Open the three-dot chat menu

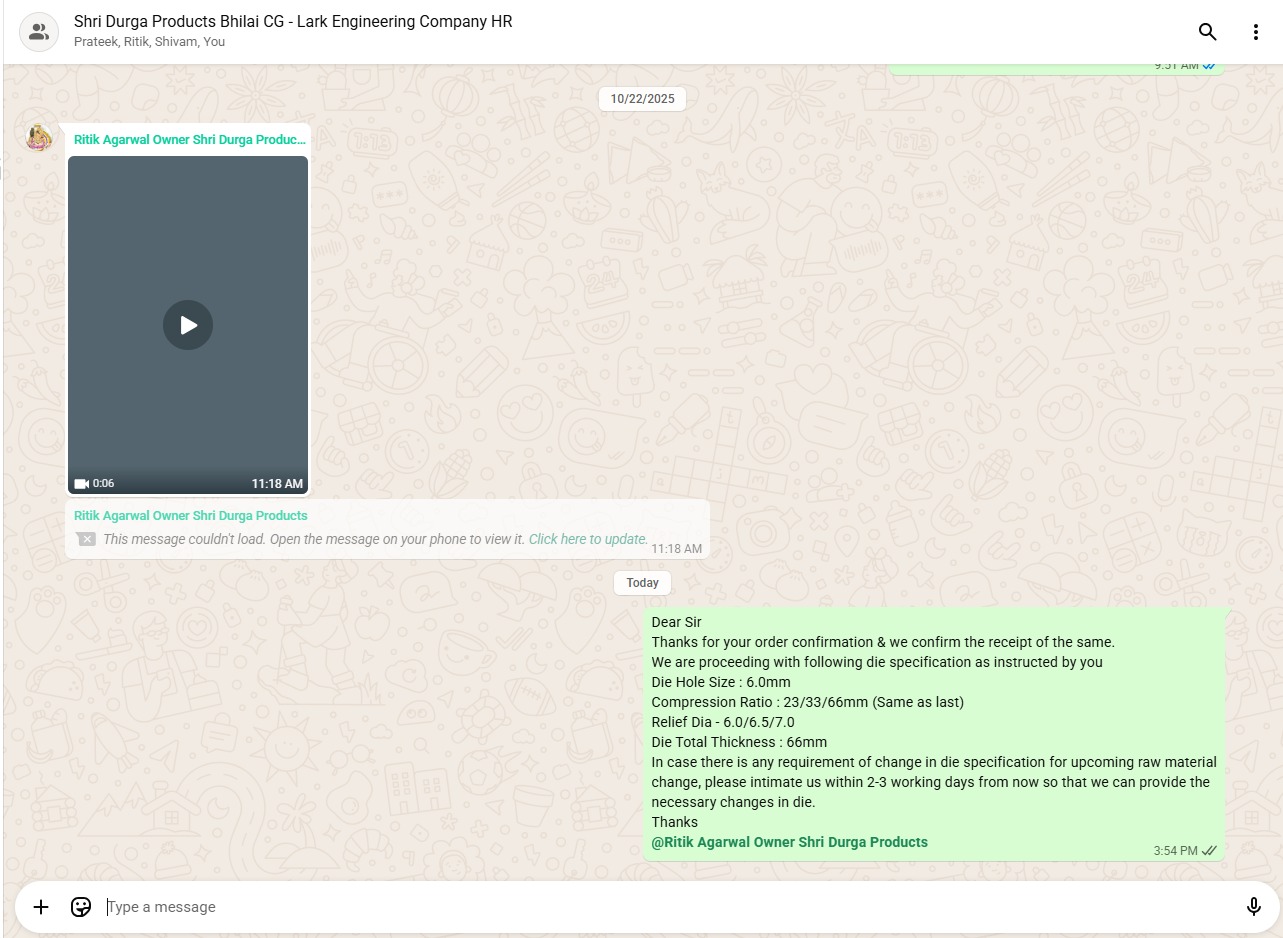pyautogui.click(x=1255, y=32)
